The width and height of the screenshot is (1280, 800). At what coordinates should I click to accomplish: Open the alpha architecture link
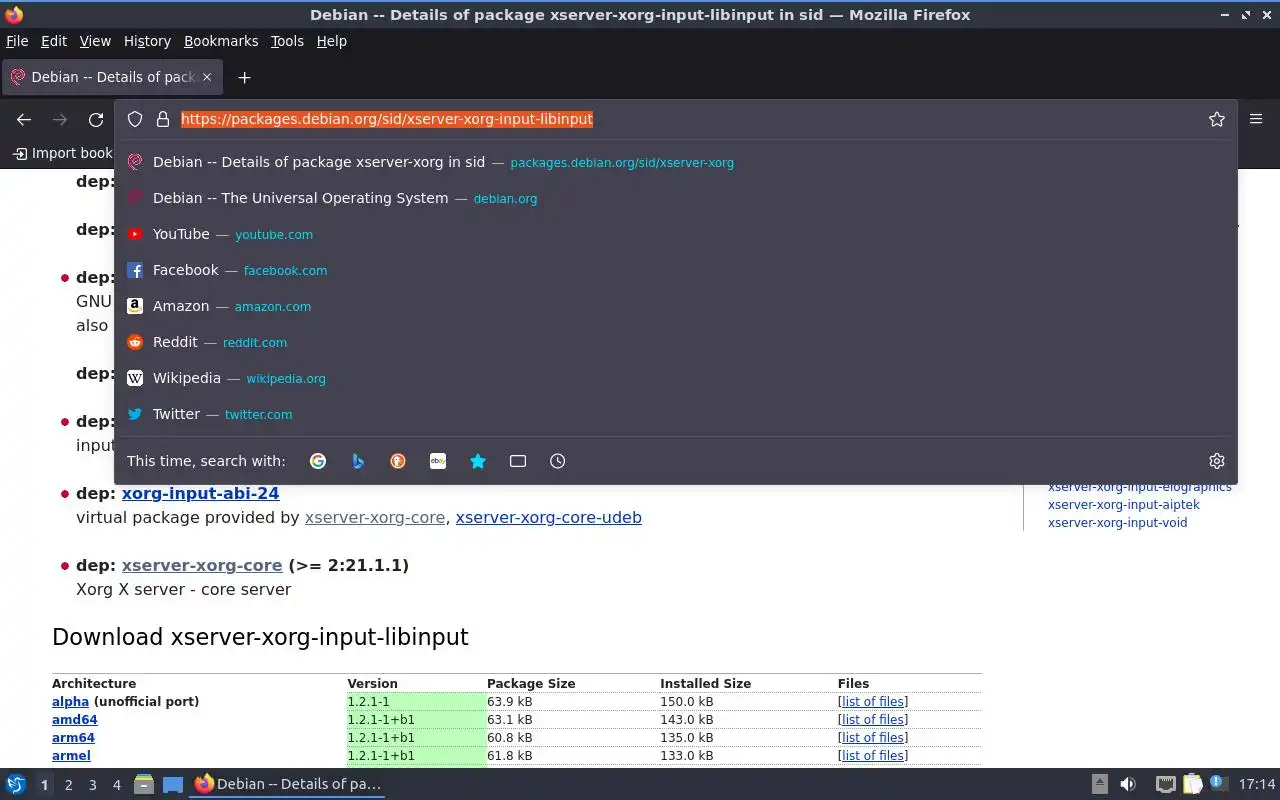pos(70,701)
